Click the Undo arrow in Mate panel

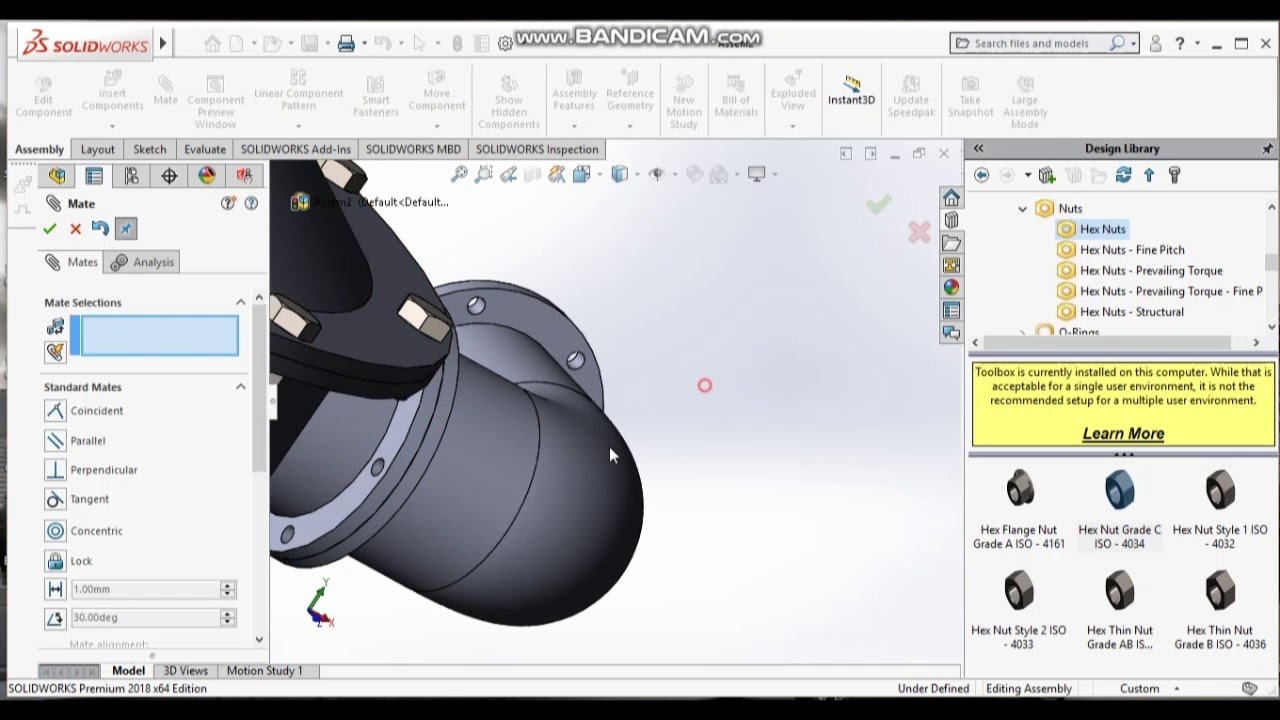pyautogui.click(x=100, y=228)
